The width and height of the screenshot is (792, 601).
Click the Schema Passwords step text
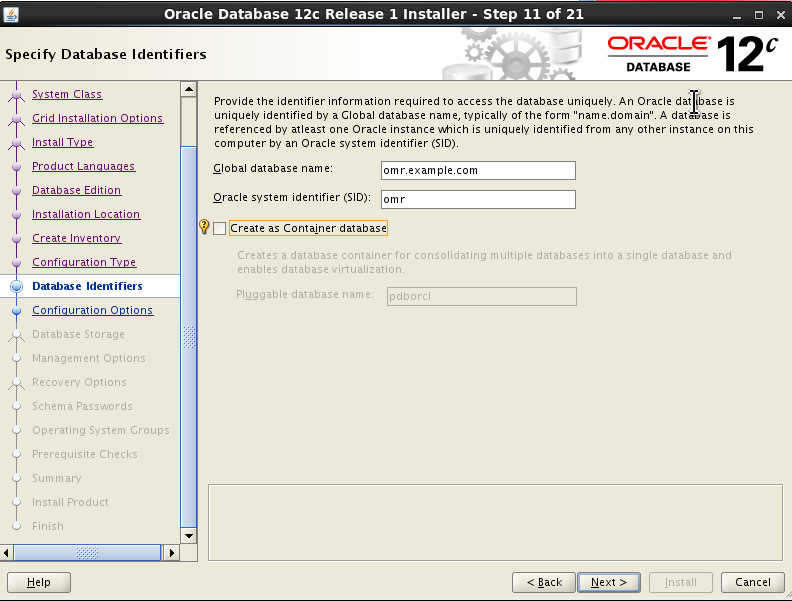click(x=82, y=406)
